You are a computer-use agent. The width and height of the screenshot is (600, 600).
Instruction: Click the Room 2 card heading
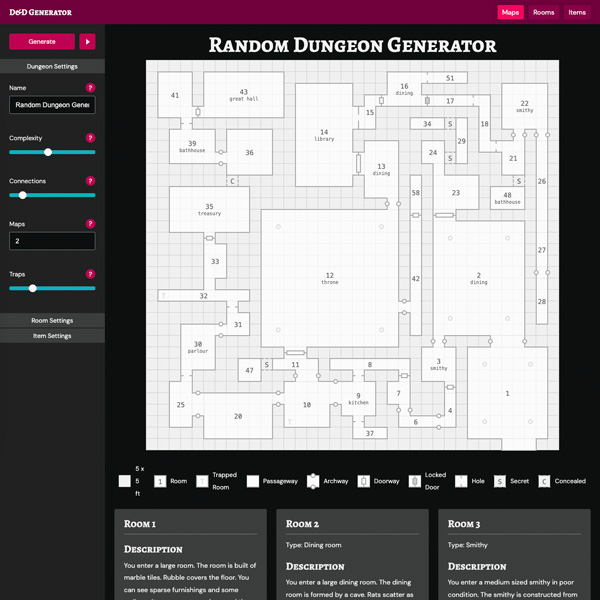coord(302,524)
